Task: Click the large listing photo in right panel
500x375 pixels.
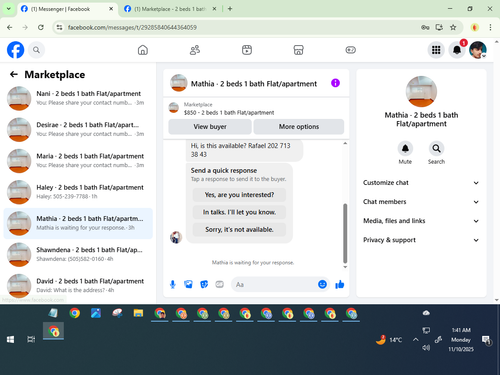Action: coord(421,92)
